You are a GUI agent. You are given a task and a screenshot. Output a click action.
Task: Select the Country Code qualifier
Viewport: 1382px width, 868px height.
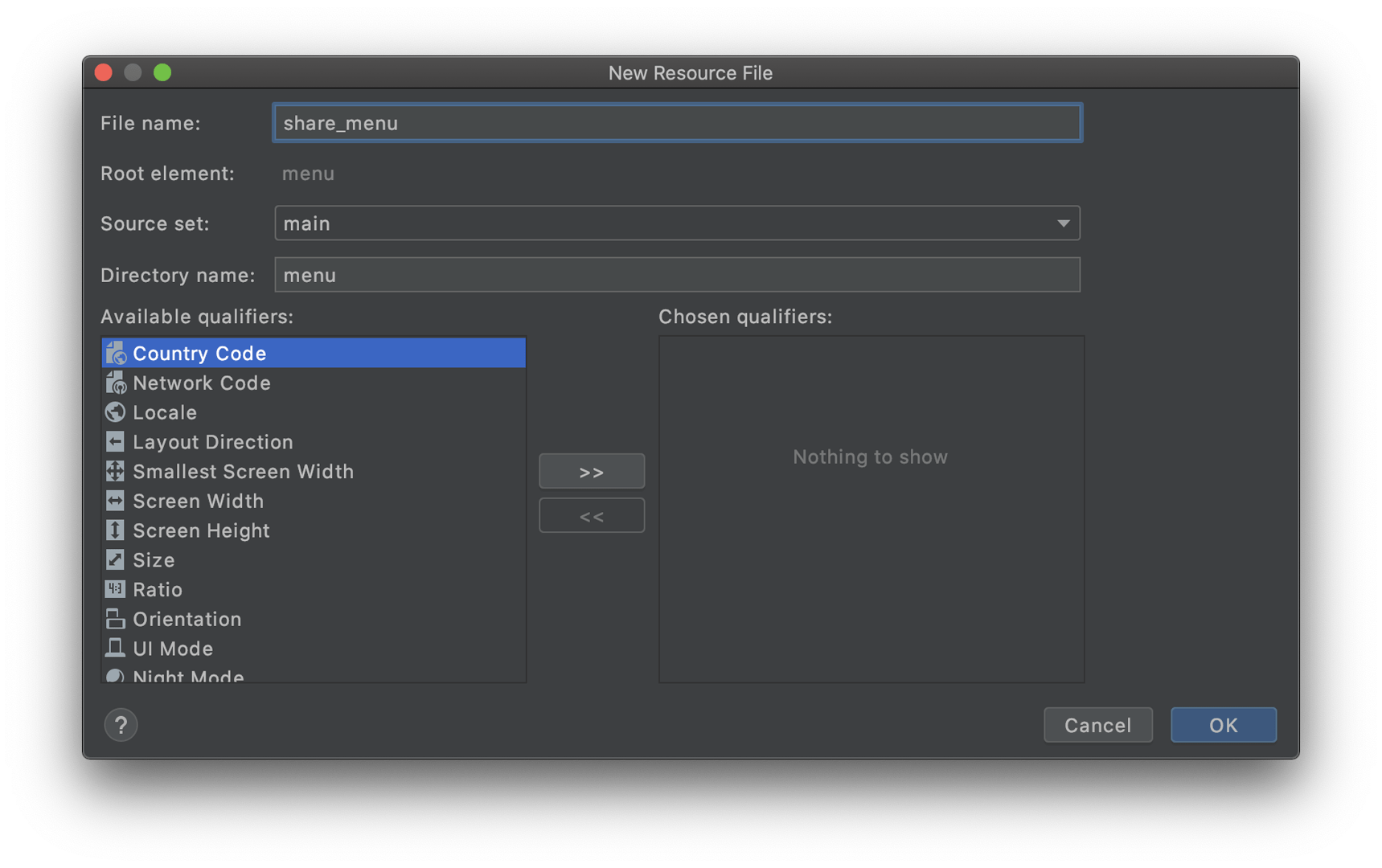314,353
